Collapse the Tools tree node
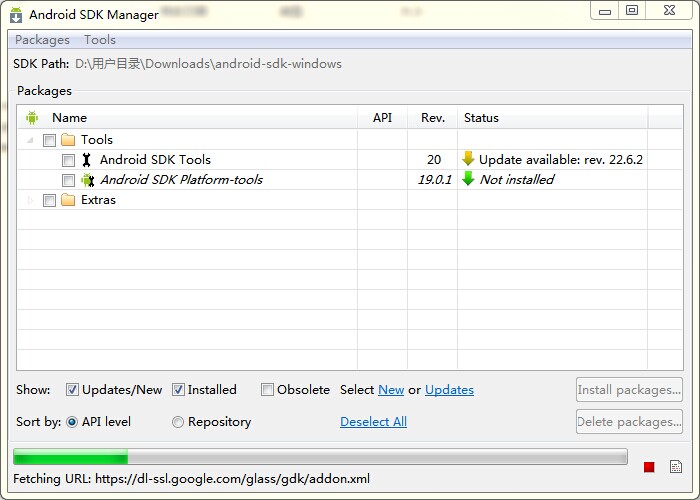 click(30, 140)
